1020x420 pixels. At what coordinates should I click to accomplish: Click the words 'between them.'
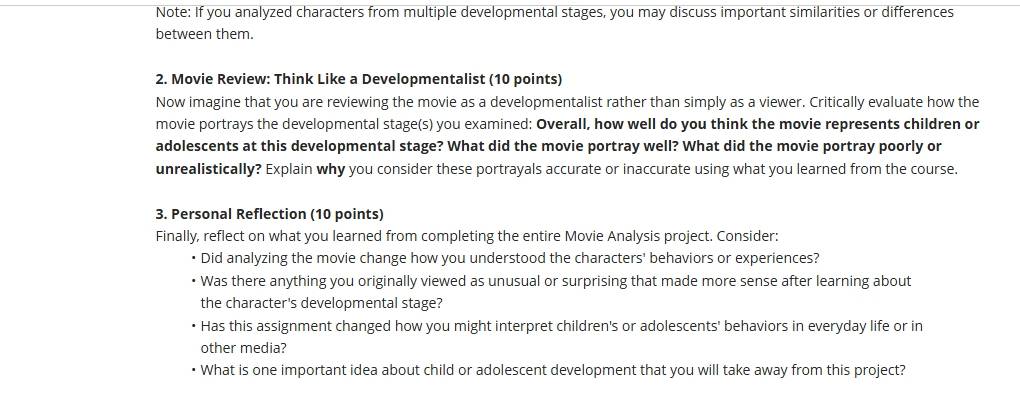click(204, 34)
